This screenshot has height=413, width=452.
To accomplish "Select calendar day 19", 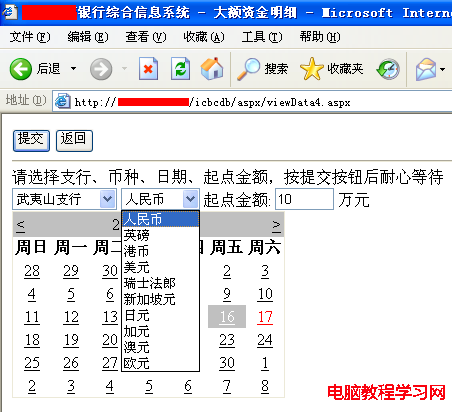I will pos(71,340).
